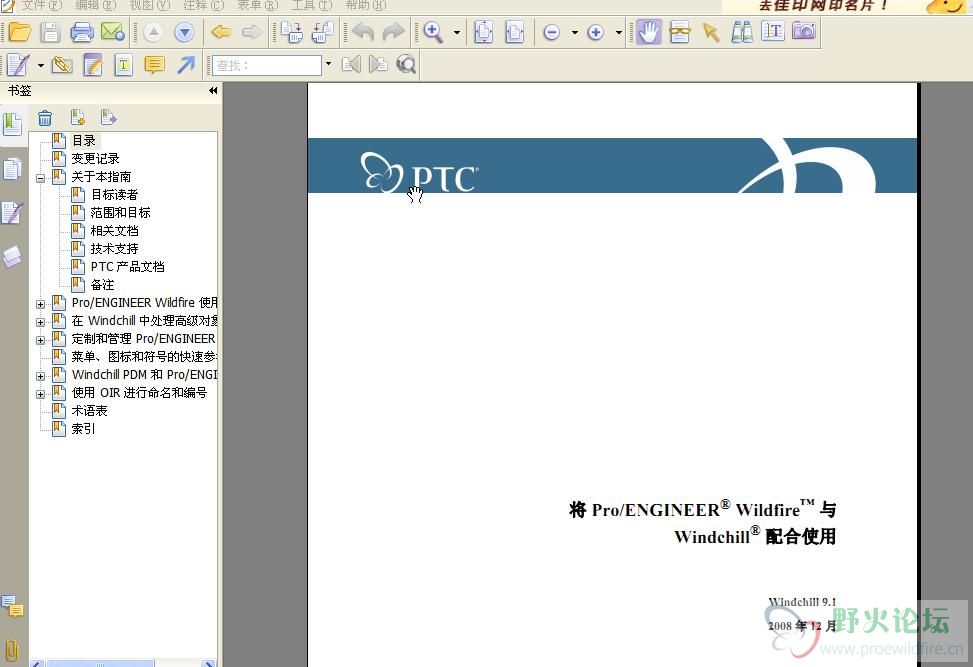Image resolution: width=973 pixels, height=667 pixels.
Task: Click the Snapshot camera tool
Action: coord(804,32)
